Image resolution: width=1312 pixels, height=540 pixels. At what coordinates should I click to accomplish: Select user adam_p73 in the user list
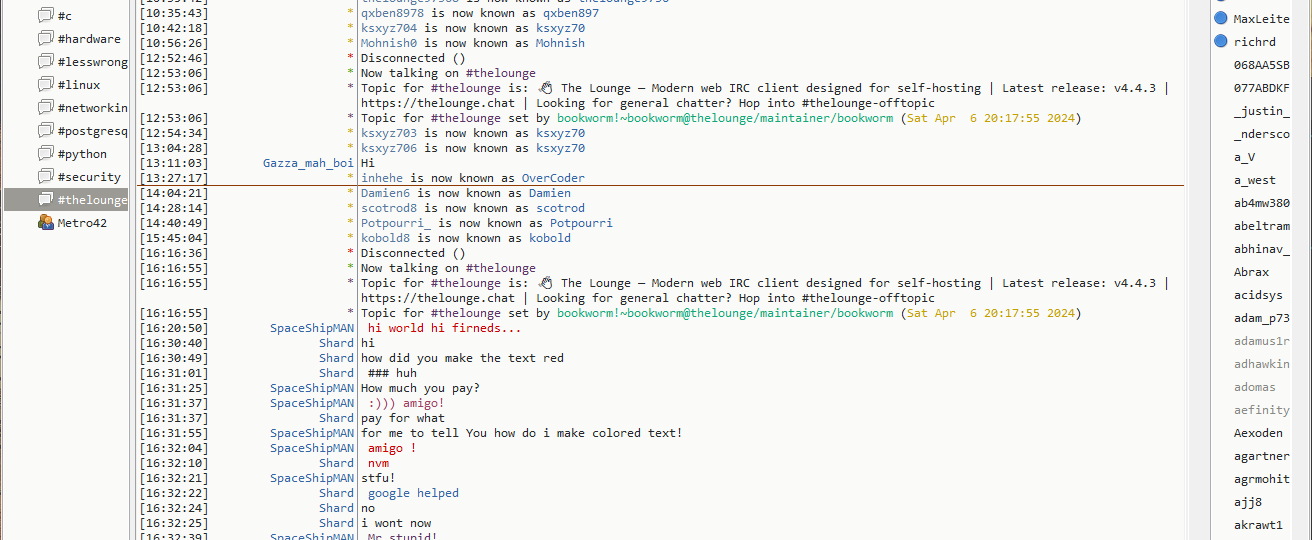click(x=1261, y=318)
